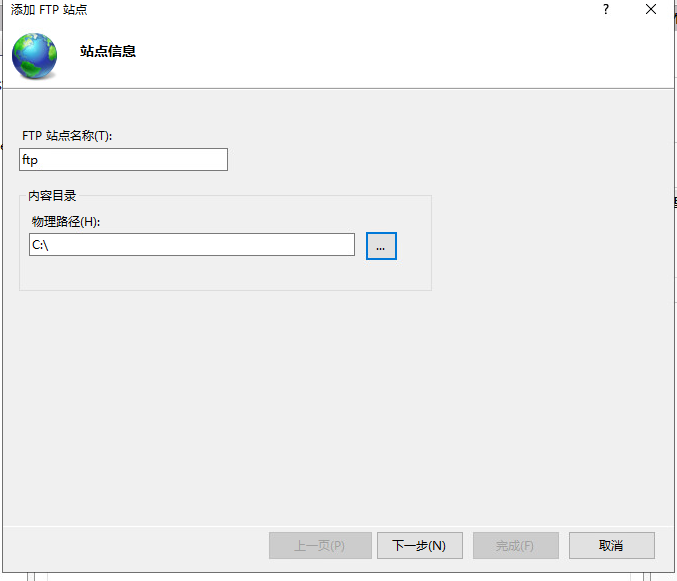Click the FTP 站点名称(T) label

click(x=67, y=136)
